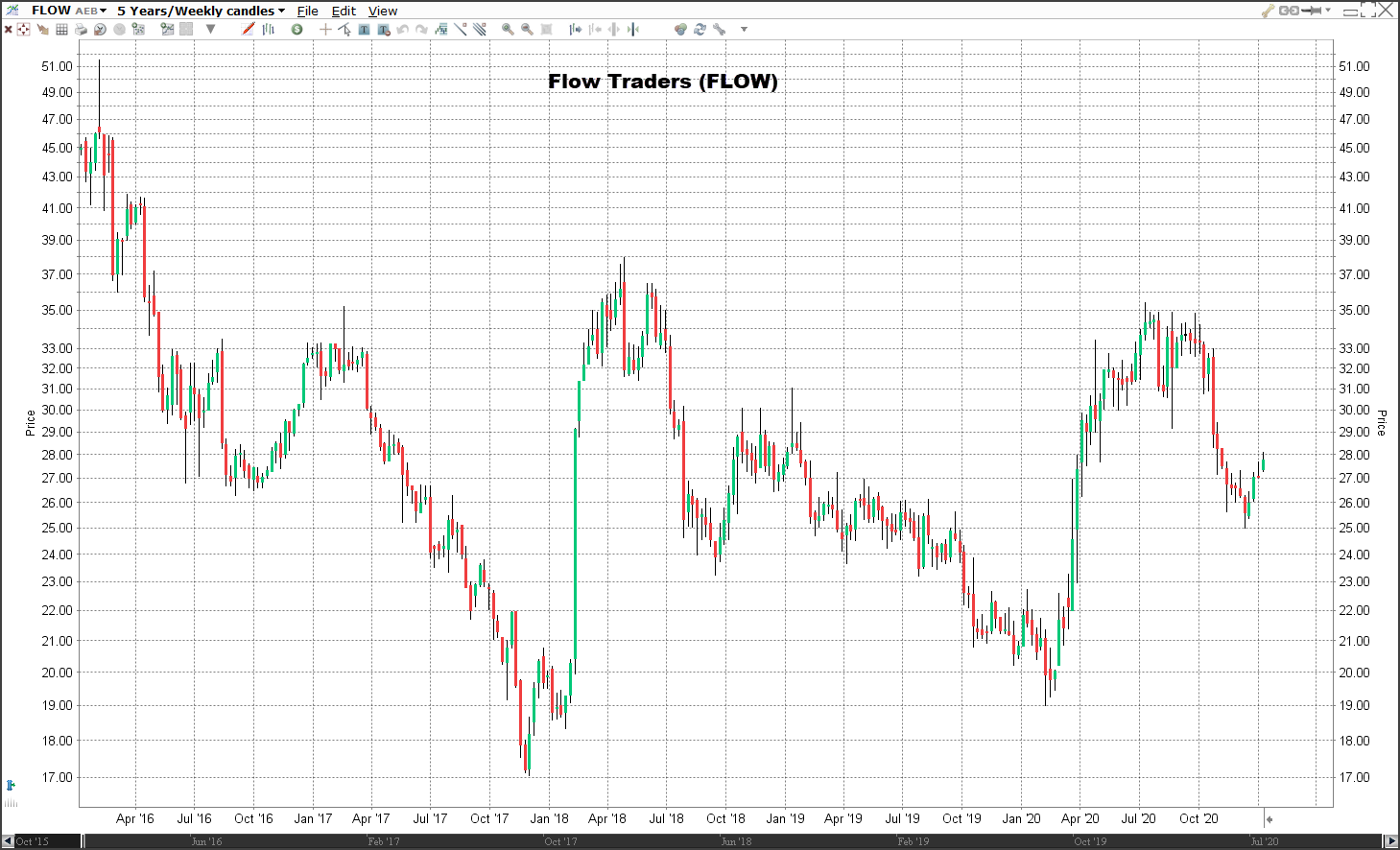Click the add-study green plus grid icon

pyautogui.click(x=138, y=29)
